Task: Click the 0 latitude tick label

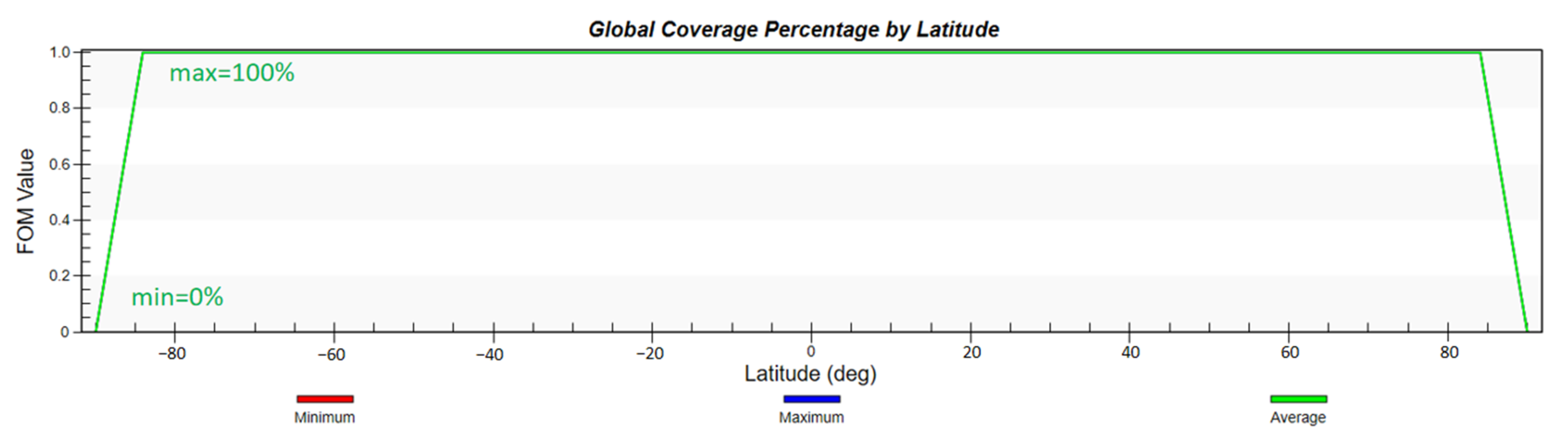Action: [811, 351]
